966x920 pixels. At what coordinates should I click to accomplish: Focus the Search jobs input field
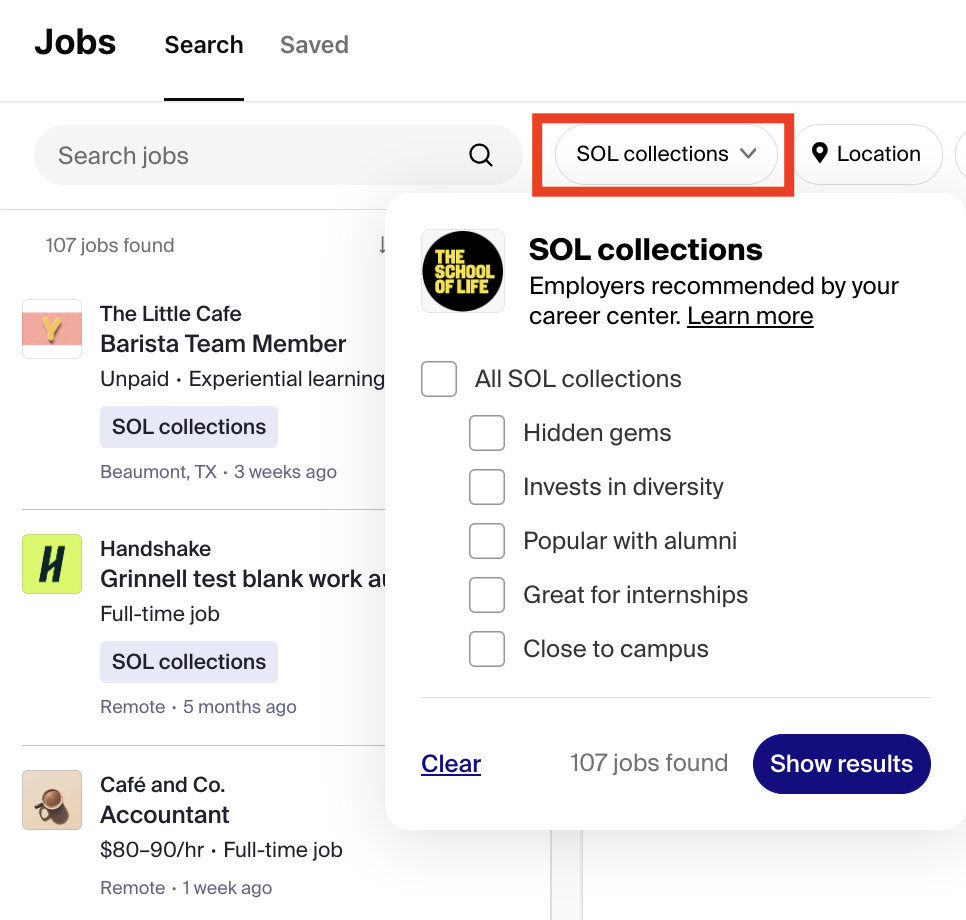click(x=259, y=155)
